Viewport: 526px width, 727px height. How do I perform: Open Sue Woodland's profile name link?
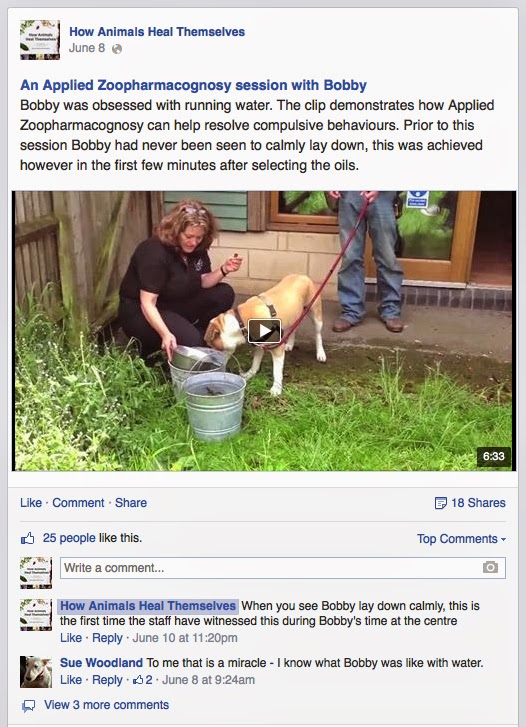tap(101, 663)
